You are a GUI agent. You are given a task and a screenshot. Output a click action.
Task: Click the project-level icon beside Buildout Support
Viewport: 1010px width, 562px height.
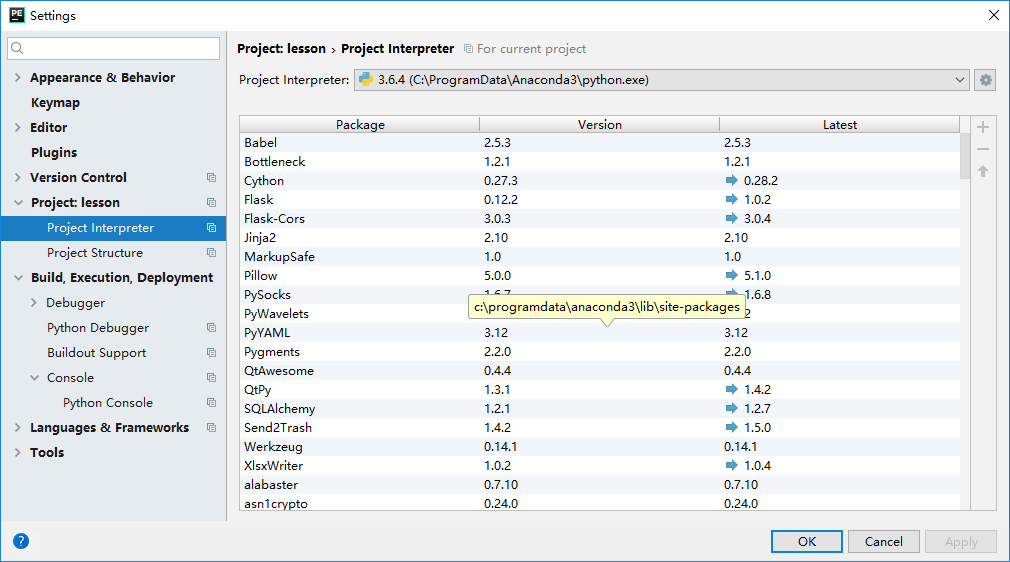[x=211, y=353]
